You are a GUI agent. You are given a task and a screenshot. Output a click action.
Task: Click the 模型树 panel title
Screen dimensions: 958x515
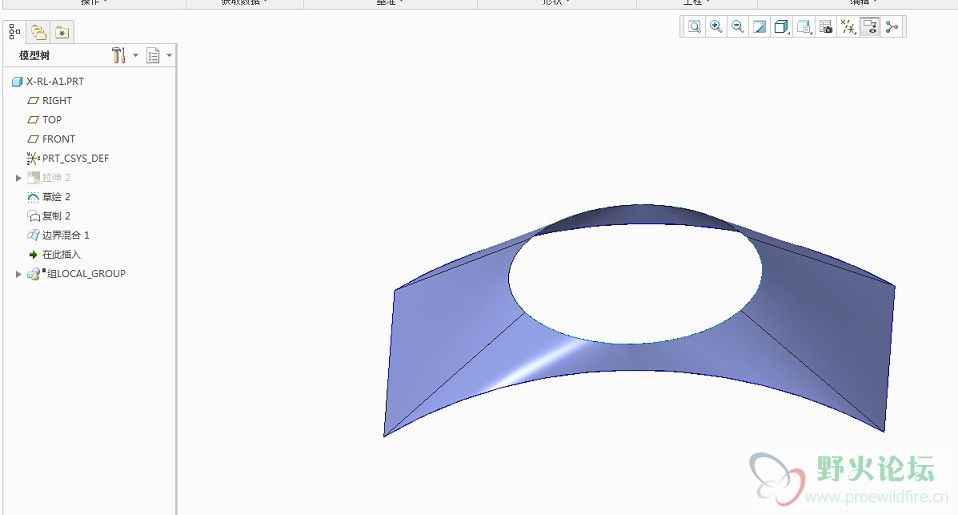34,56
